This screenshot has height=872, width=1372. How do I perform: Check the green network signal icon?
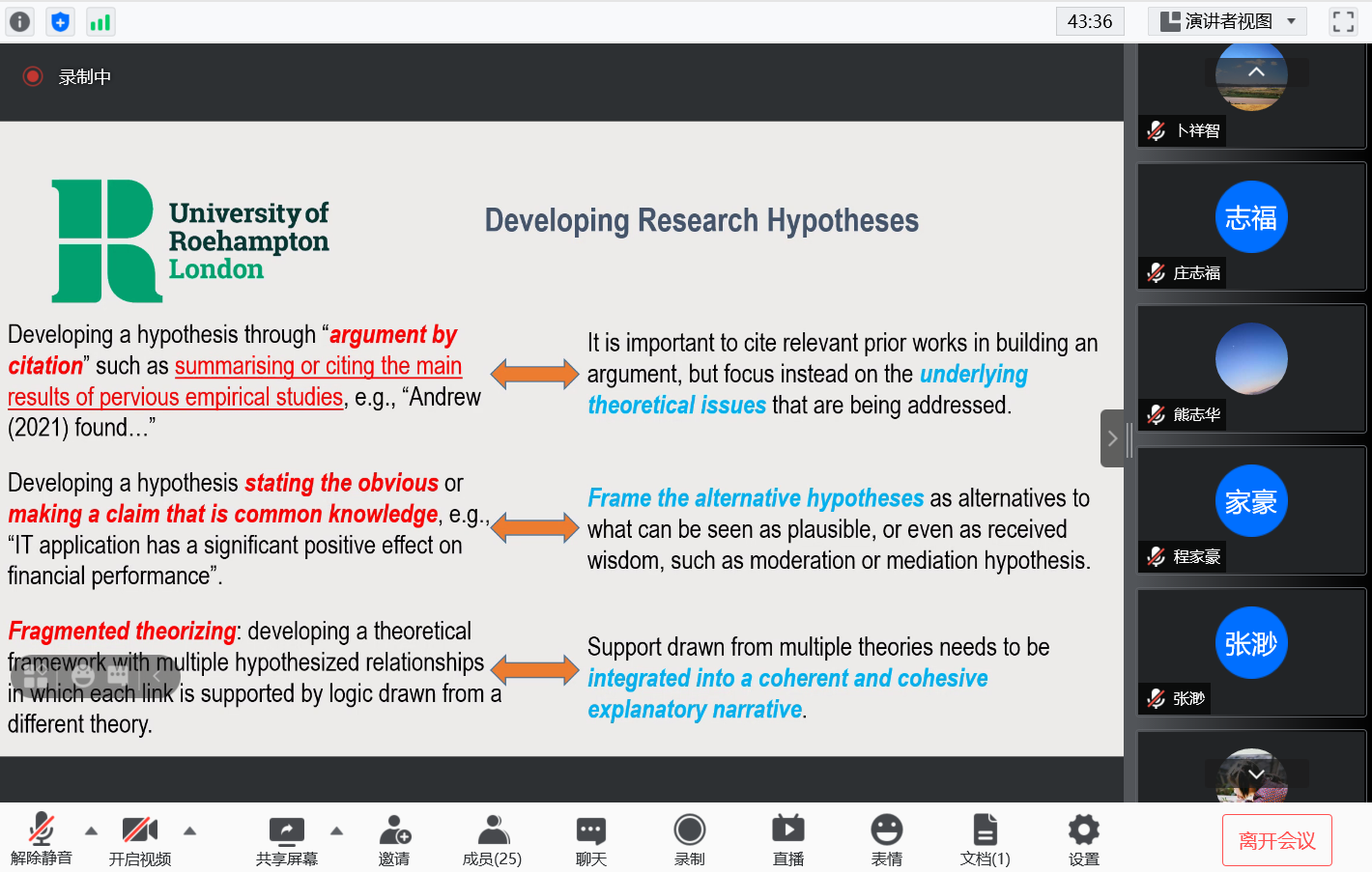[100, 21]
